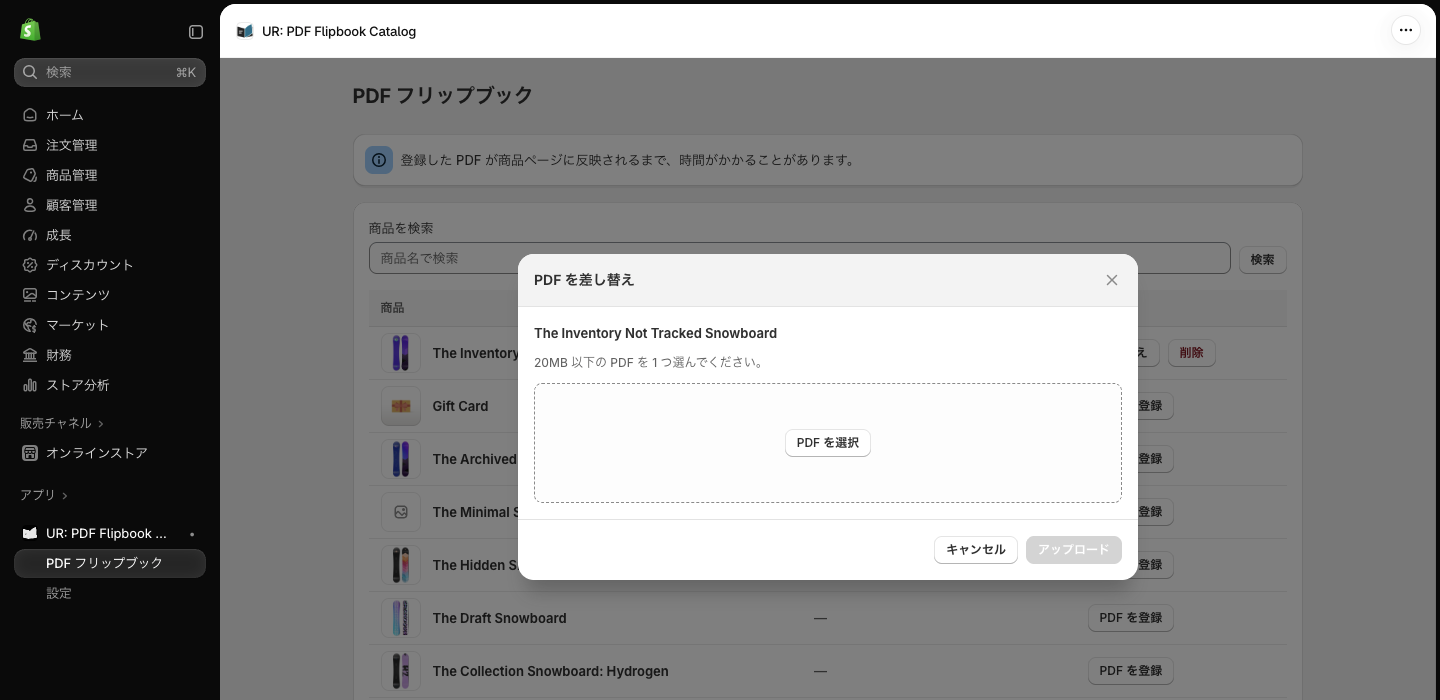Click the 顧客管理 customers icon

coord(30,205)
